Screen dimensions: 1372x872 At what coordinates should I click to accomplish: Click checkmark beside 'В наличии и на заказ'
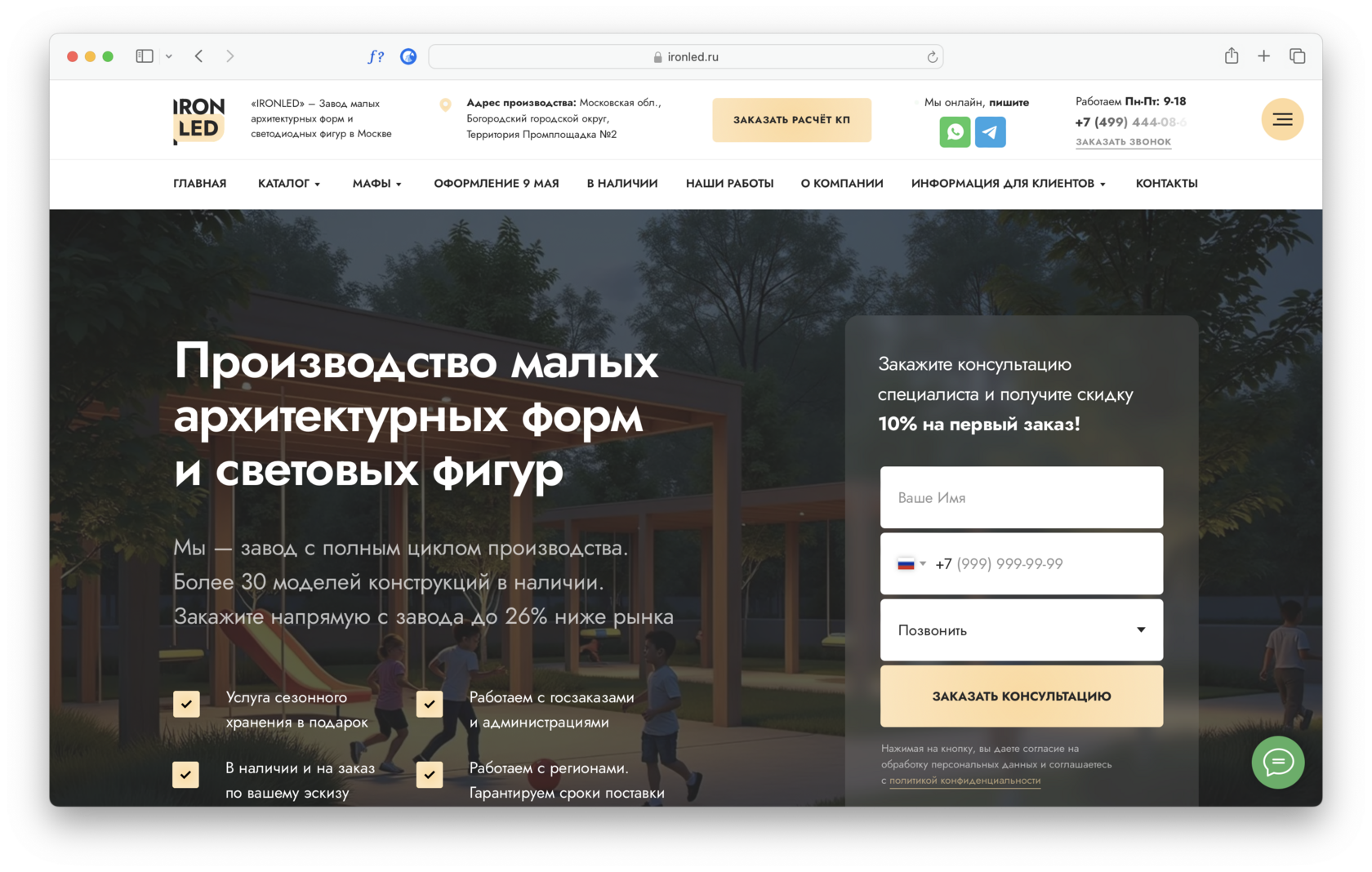186,774
